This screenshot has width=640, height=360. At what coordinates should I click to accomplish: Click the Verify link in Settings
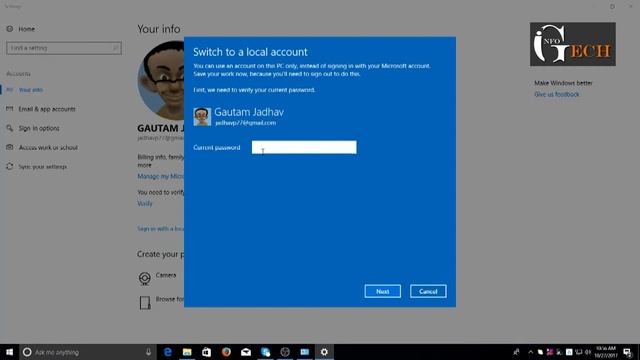tap(145, 203)
